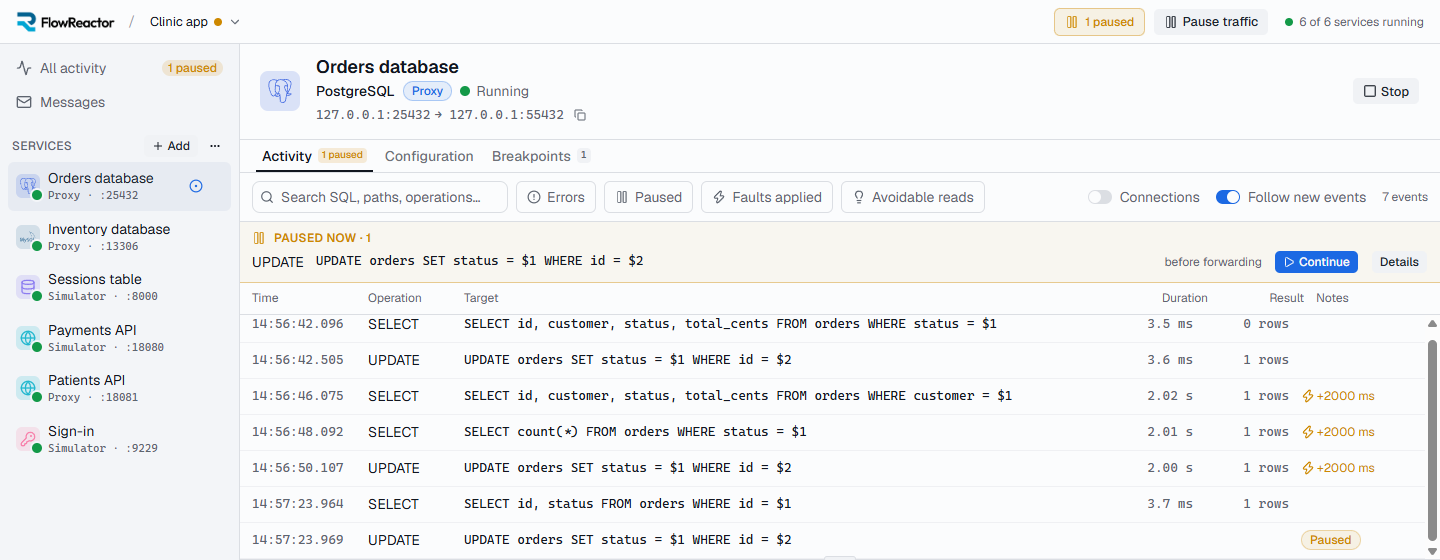
Task: Pause all traffic
Action: 1211,22
